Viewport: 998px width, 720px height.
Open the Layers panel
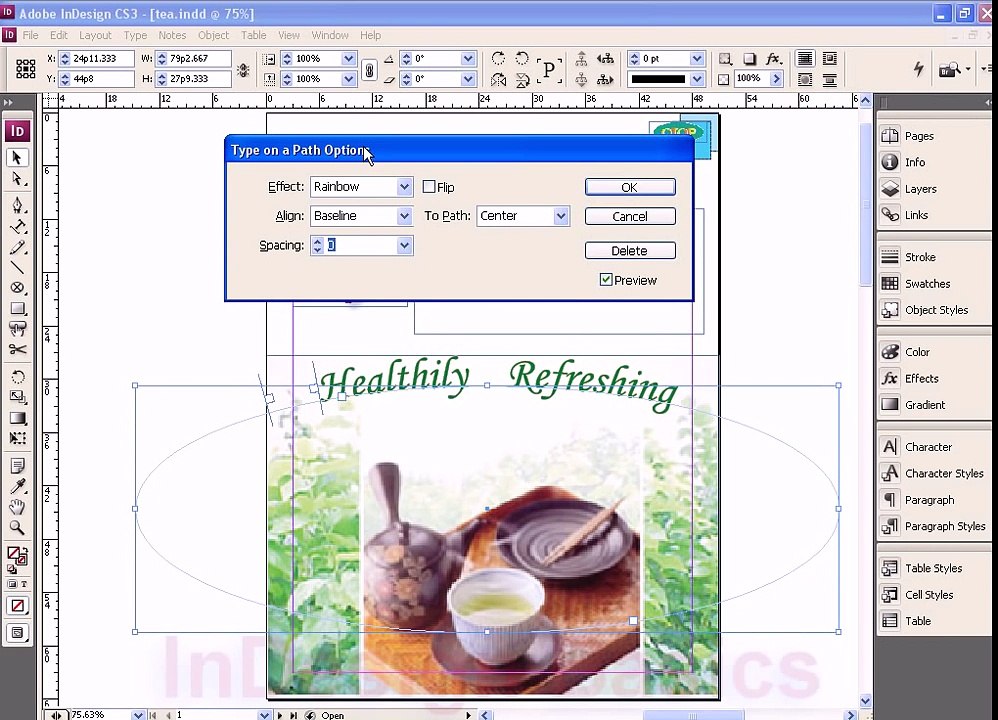pos(920,188)
